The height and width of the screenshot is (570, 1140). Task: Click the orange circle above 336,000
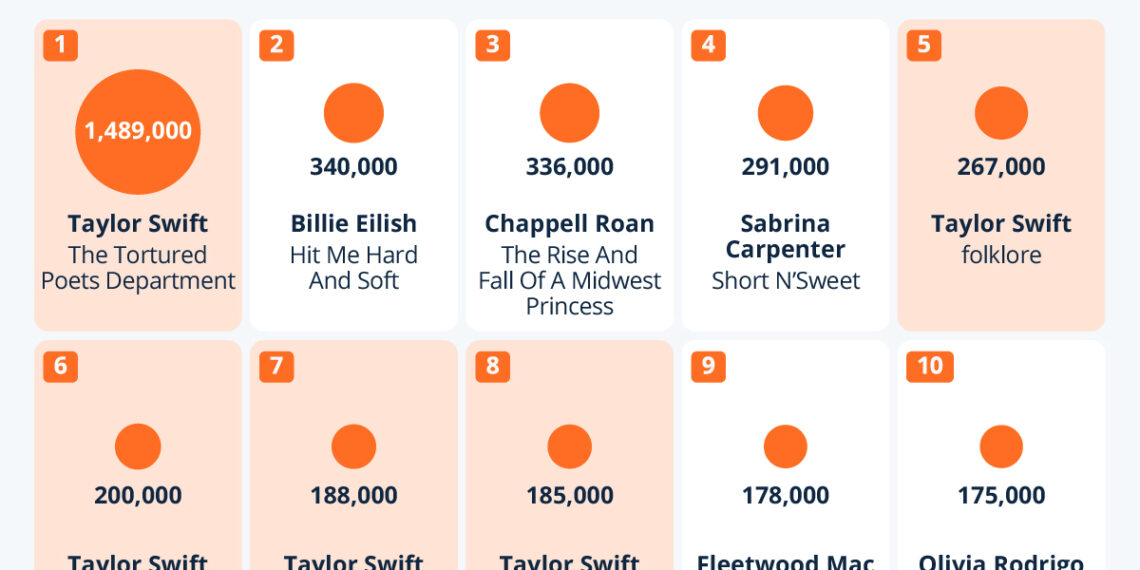570,113
